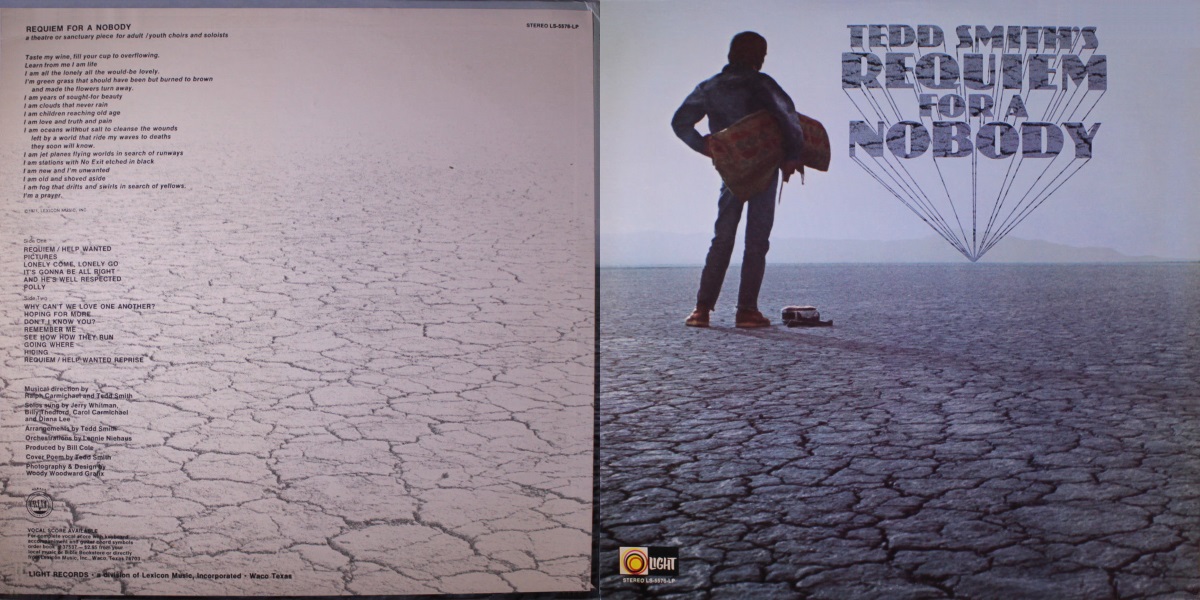
Task: Select the 'POLLY' track title
Action: click(35, 287)
